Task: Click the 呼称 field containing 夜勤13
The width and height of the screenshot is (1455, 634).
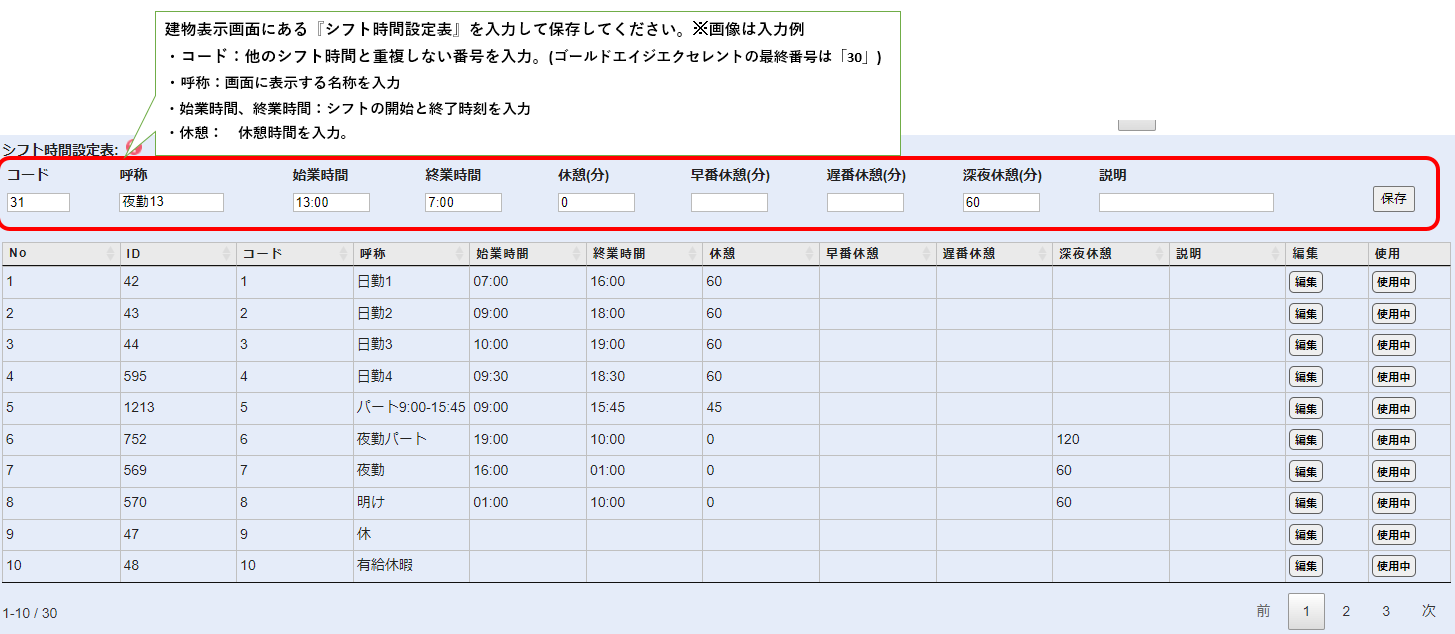Action: point(171,203)
